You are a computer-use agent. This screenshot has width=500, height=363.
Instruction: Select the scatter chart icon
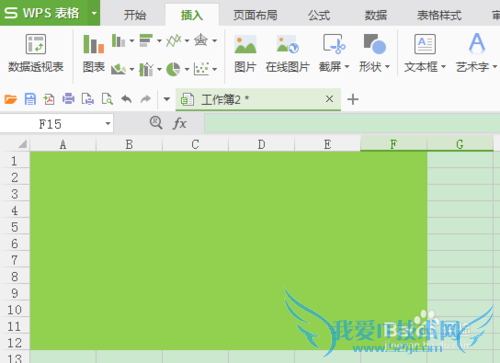201,69
